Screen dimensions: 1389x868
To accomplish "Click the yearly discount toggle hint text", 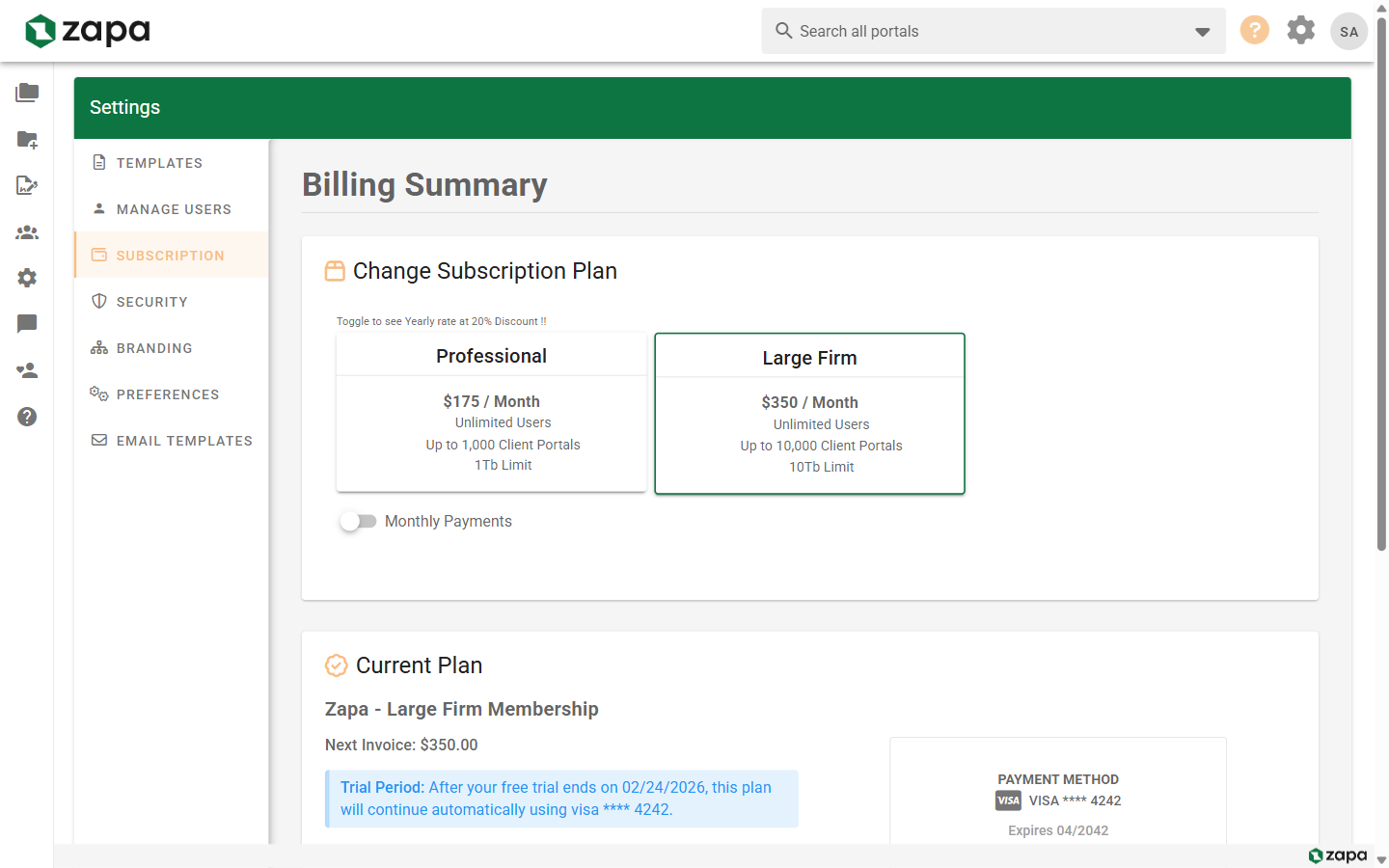I will (441, 321).
